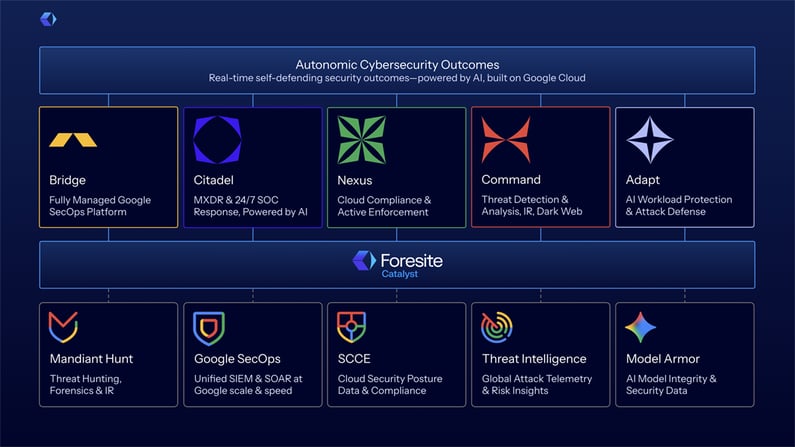Screen dimensions: 795x447
Task: Click the Threat Intelligence heading
Action: 534,359
